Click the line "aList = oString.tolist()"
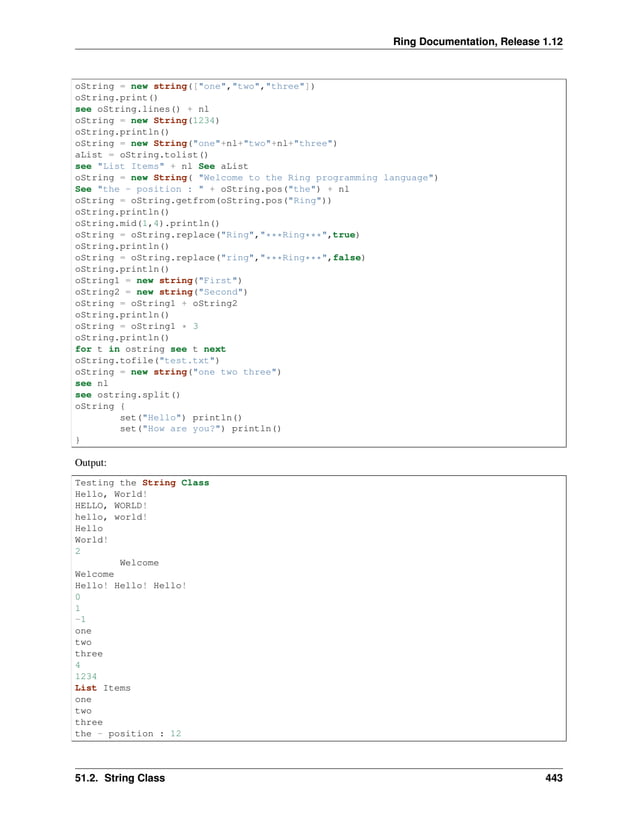Image resolution: width=638 pixels, height=825 pixels. (x=141, y=155)
